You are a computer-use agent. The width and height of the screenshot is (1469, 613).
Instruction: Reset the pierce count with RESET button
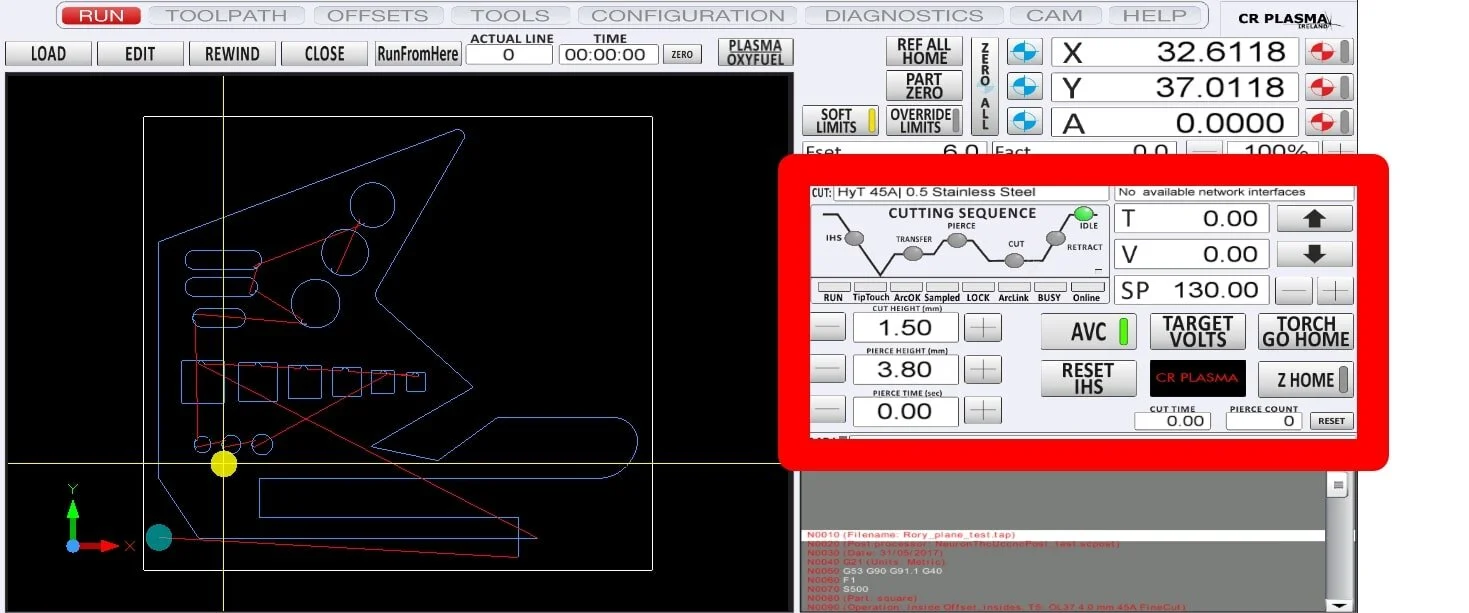coord(1331,421)
